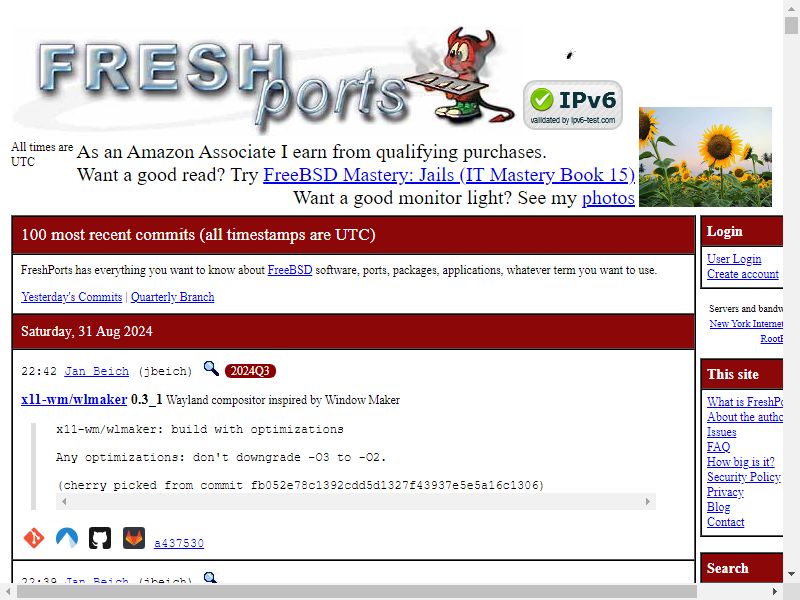Open commit hash a437530 link

pyautogui.click(x=179, y=543)
